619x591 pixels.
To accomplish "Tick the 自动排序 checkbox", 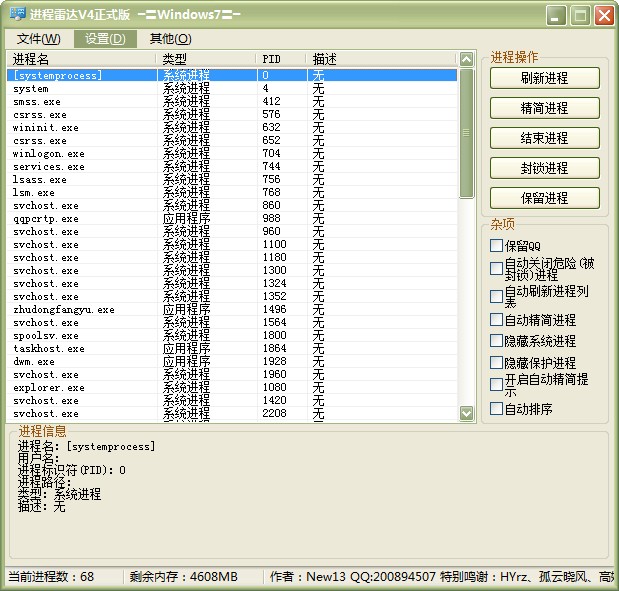I will 496,408.
